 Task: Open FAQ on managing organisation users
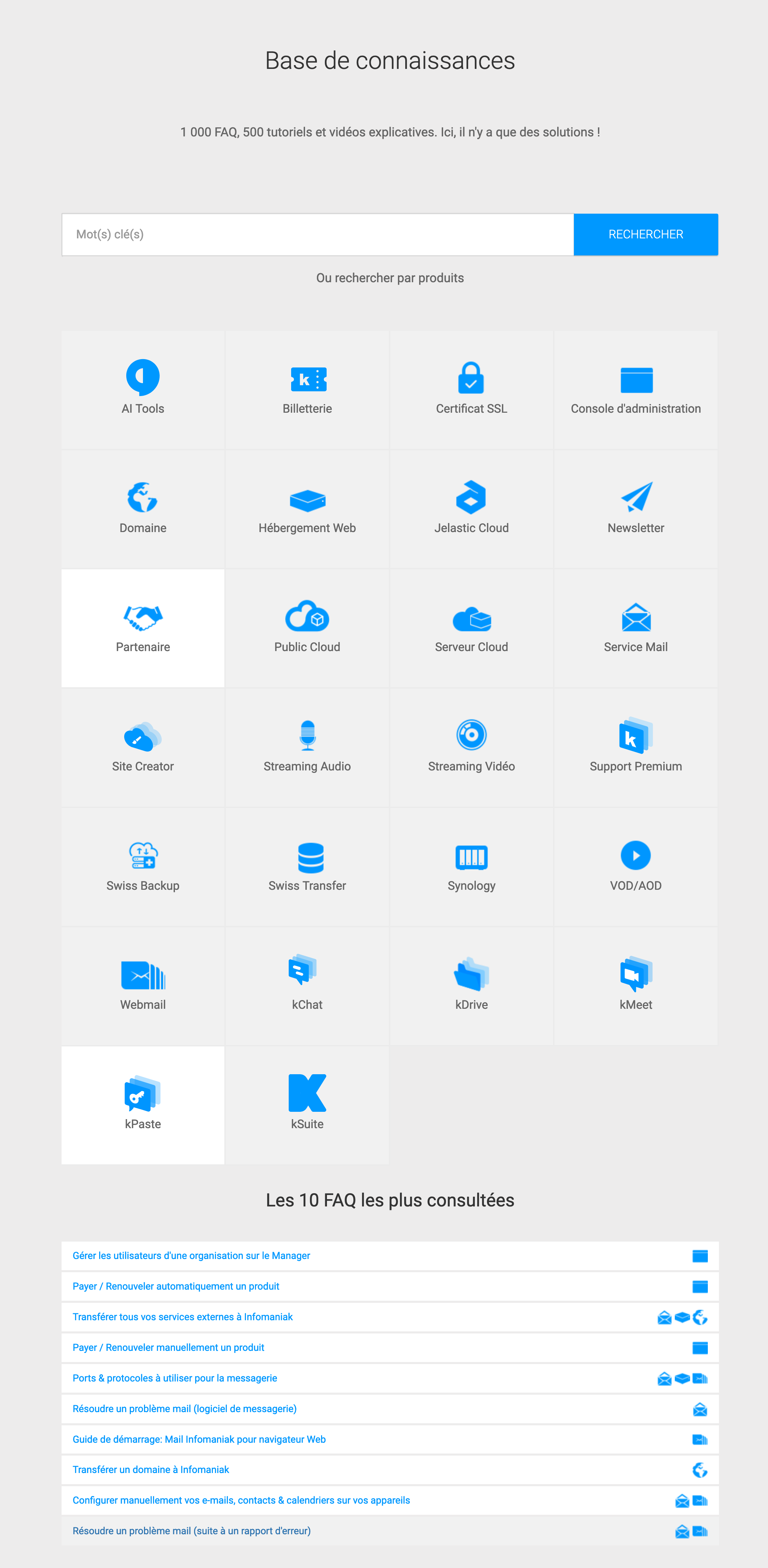[x=191, y=1256]
